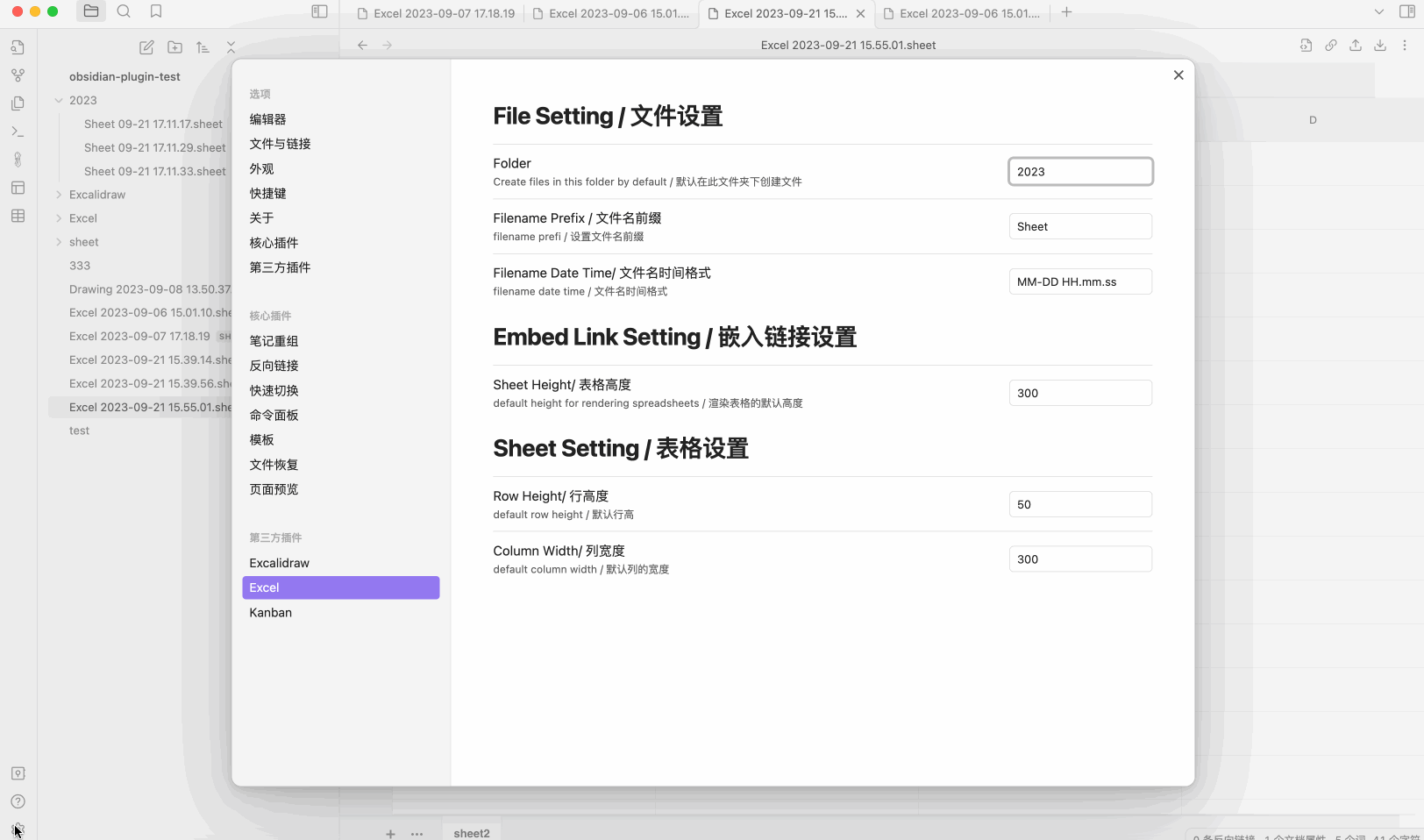Click the Column Width field

click(1080, 559)
